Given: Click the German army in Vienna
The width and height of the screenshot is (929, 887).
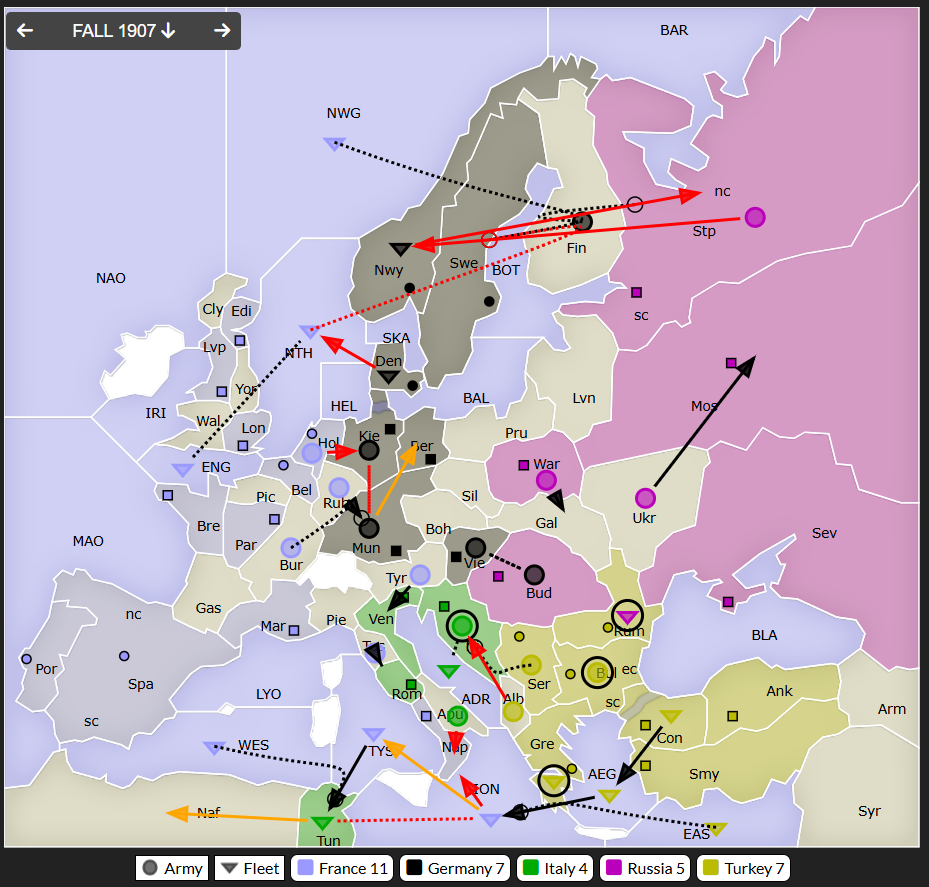Looking at the screenshot, I should point(475,548).
